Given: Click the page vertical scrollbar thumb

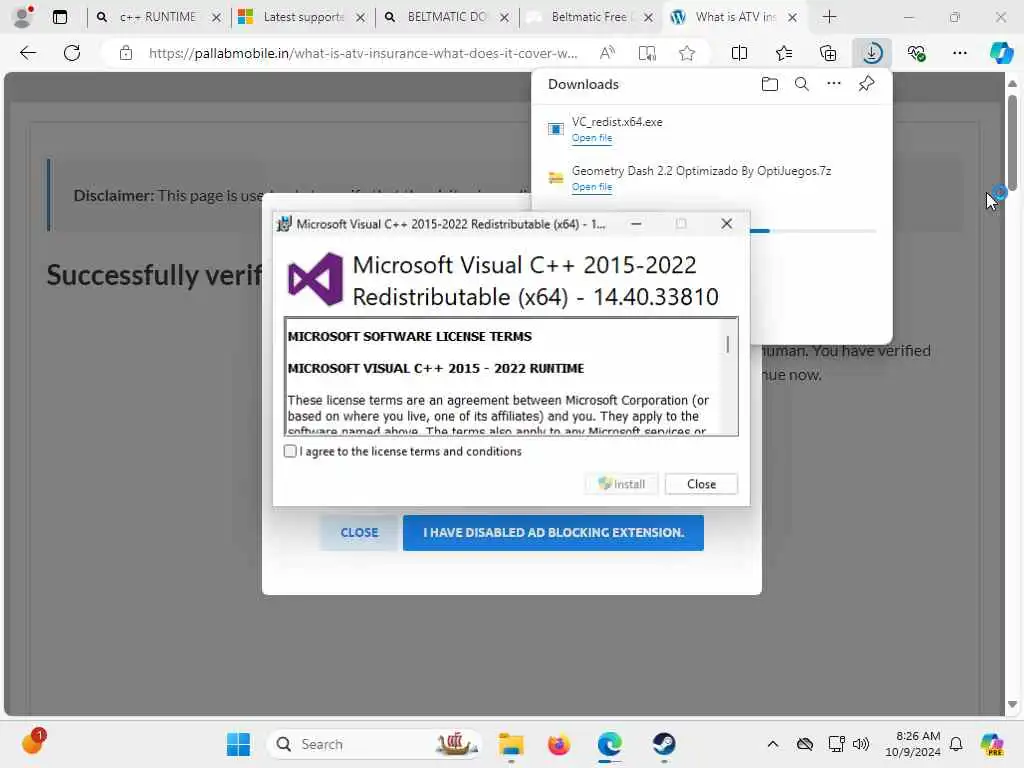Looking at the screenshot, I should [1012, 142].
